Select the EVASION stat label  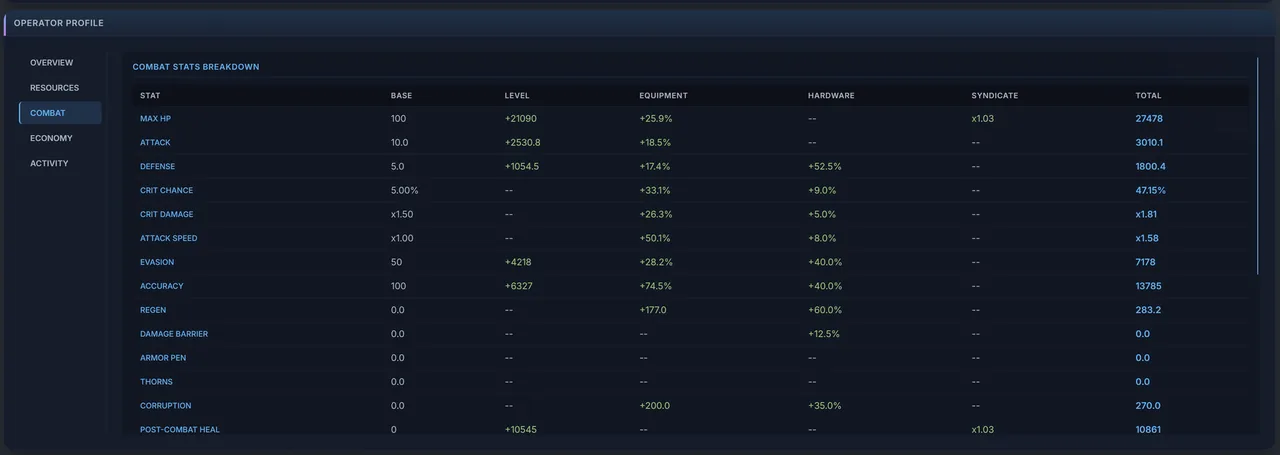pos(157,262)
